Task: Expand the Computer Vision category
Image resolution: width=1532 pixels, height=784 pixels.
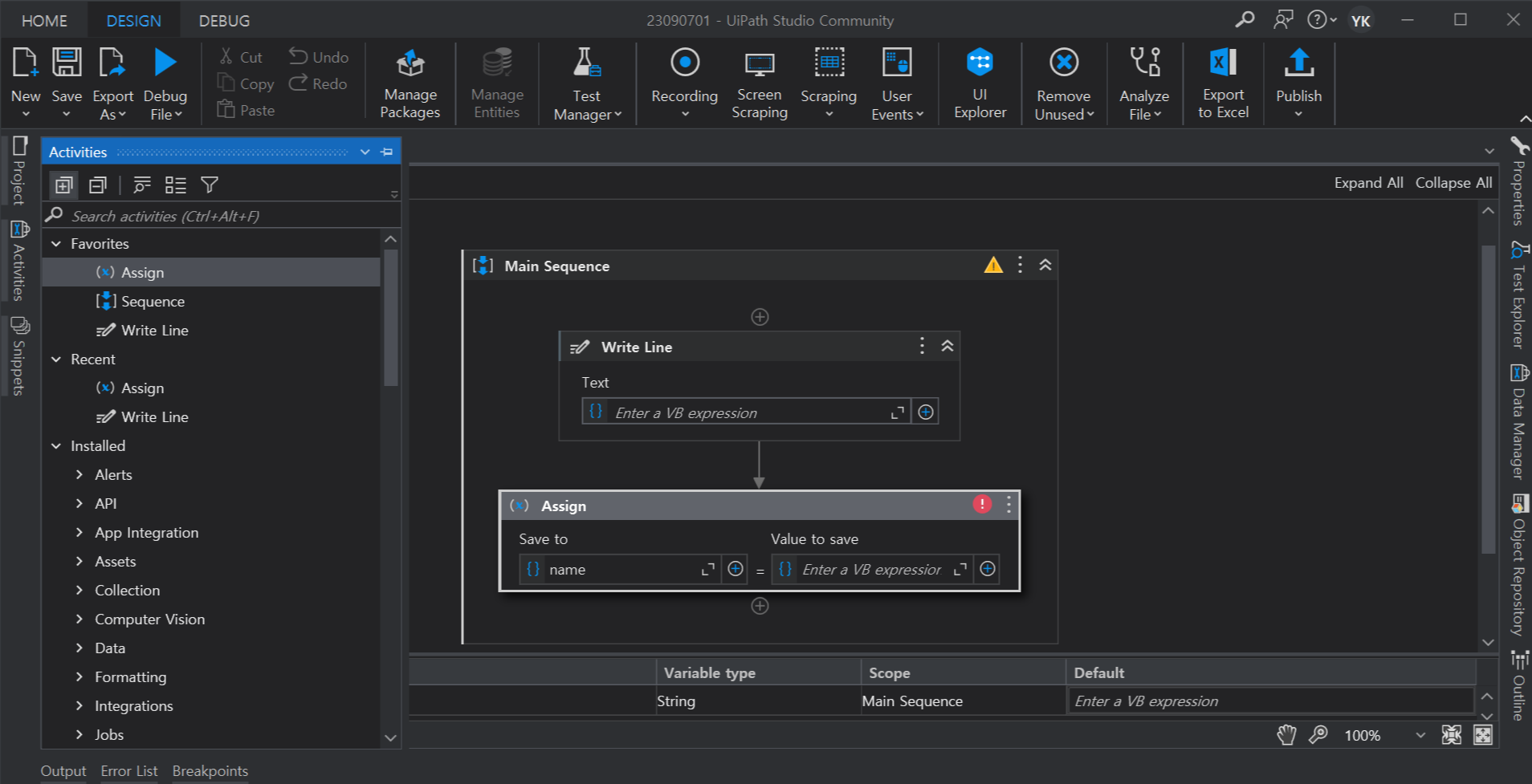Action: click(x=79, y=619)
